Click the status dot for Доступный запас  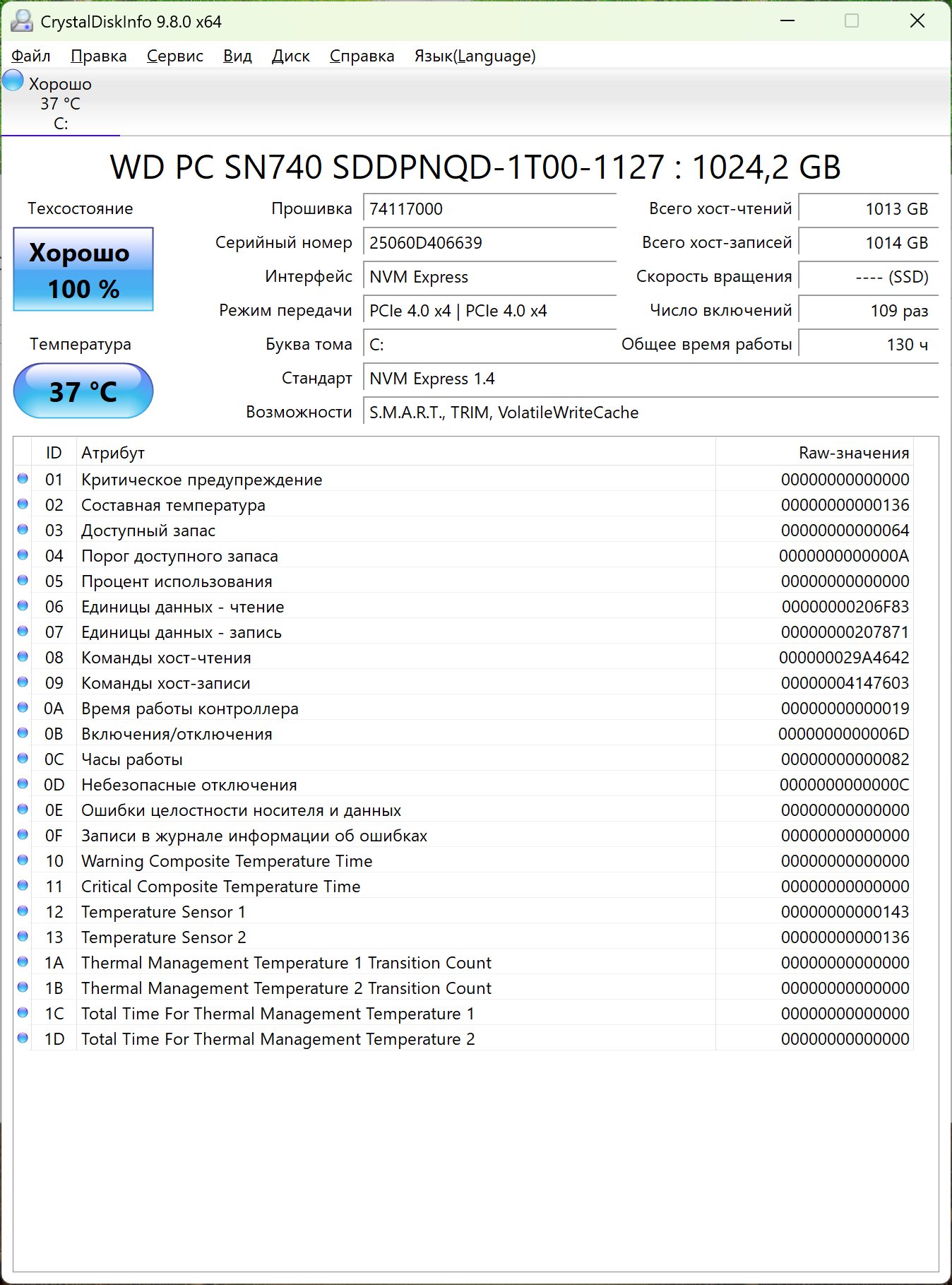coord(23,530)
